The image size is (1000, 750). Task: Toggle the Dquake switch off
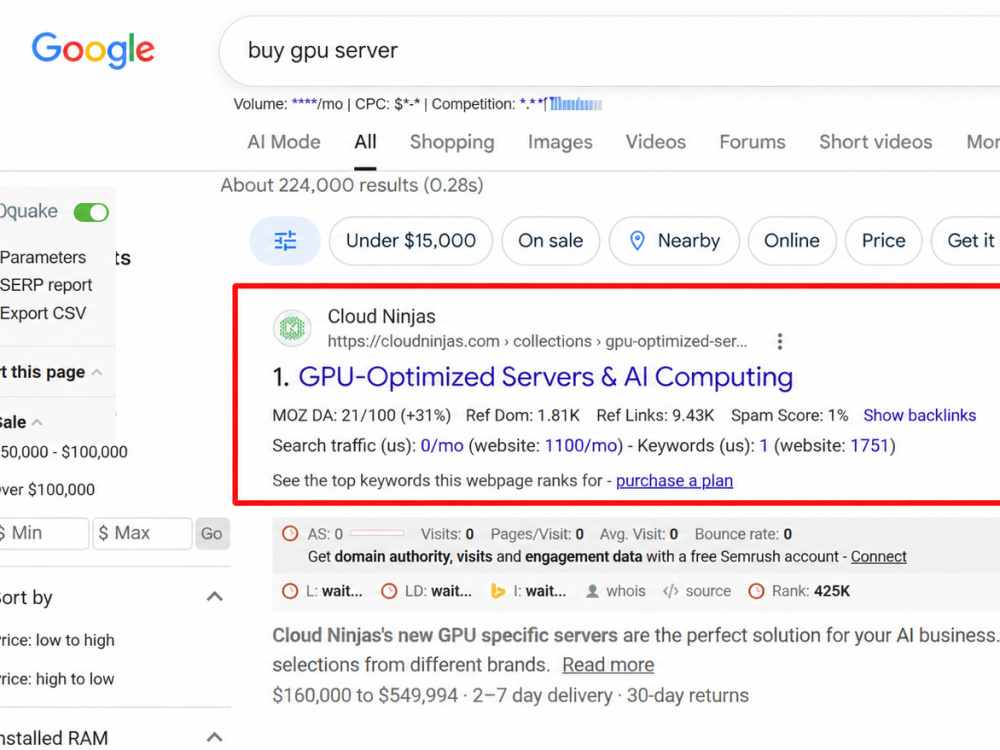pyautogui.click(x=91, y=212)
